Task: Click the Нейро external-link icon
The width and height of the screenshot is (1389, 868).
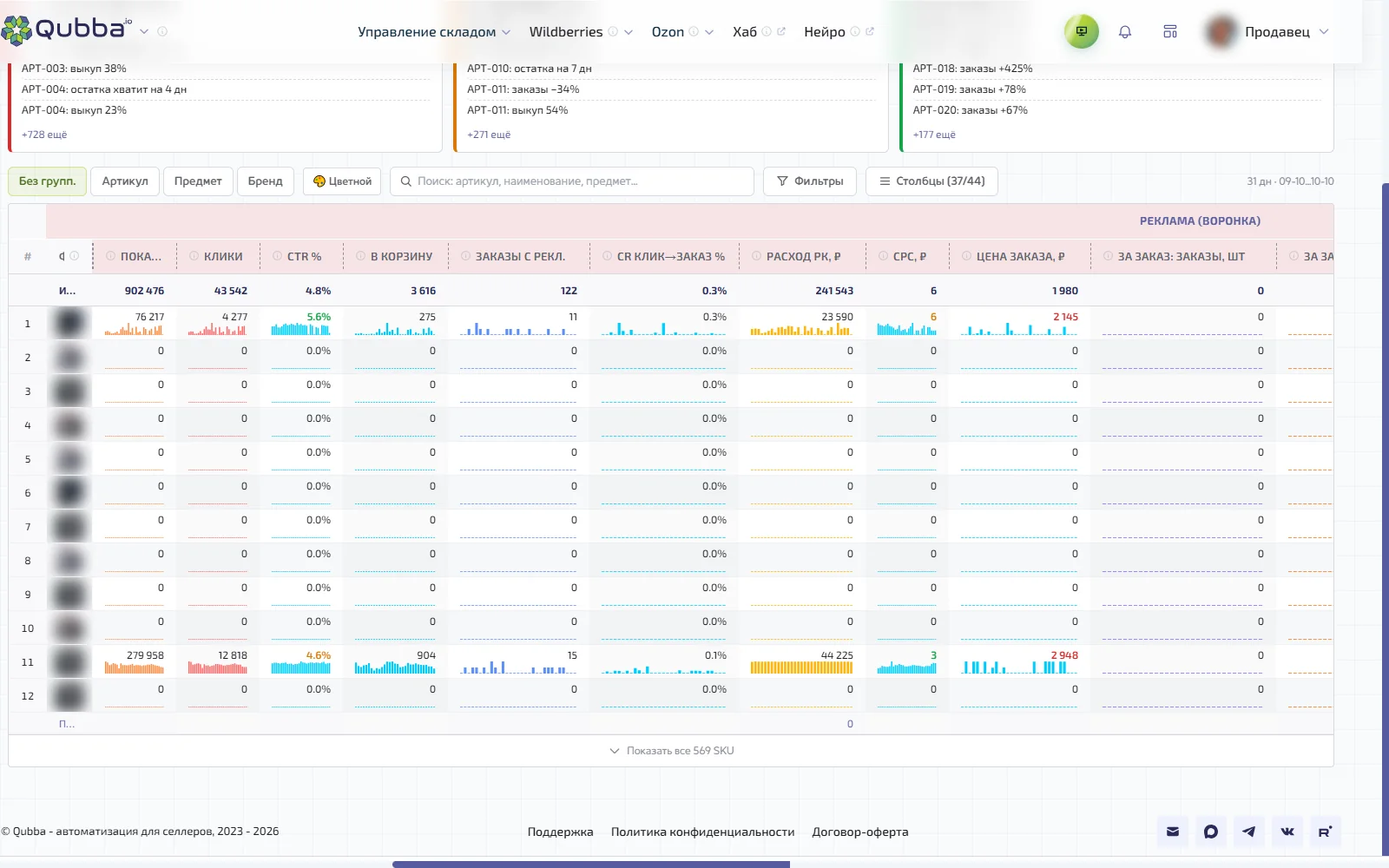Action: point(870,31)
